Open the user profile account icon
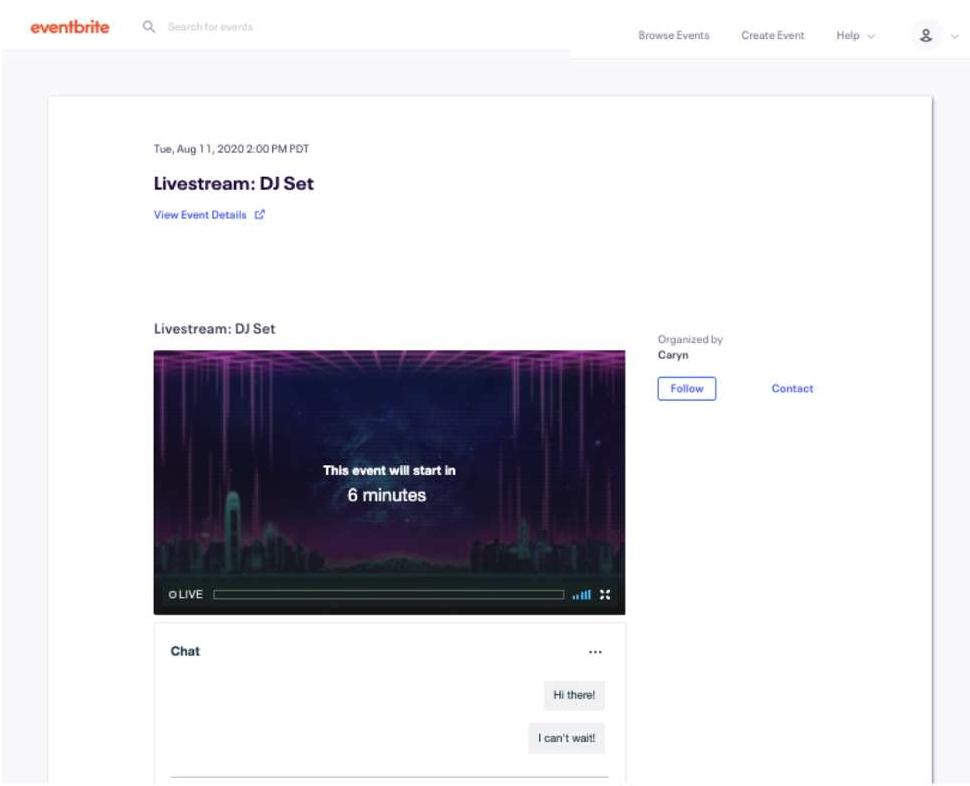Image resolution: width=970 pixels, height=786 pixels. [x=928, y=33]
